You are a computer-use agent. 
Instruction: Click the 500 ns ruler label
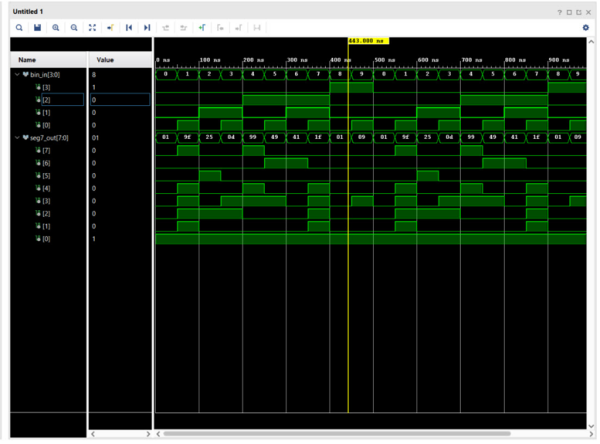click(385, 60)
